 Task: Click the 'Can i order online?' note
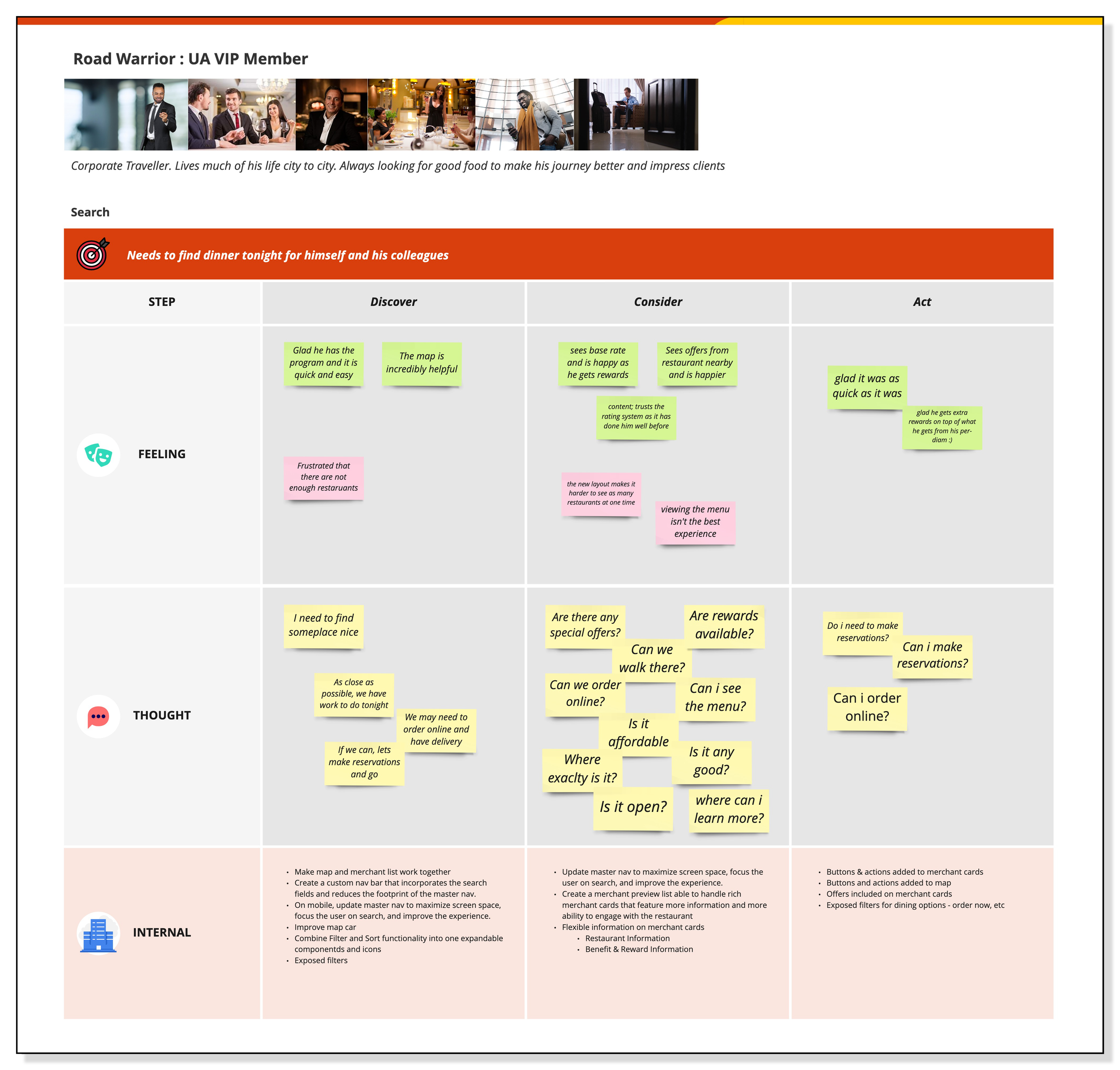pos(867,708)
